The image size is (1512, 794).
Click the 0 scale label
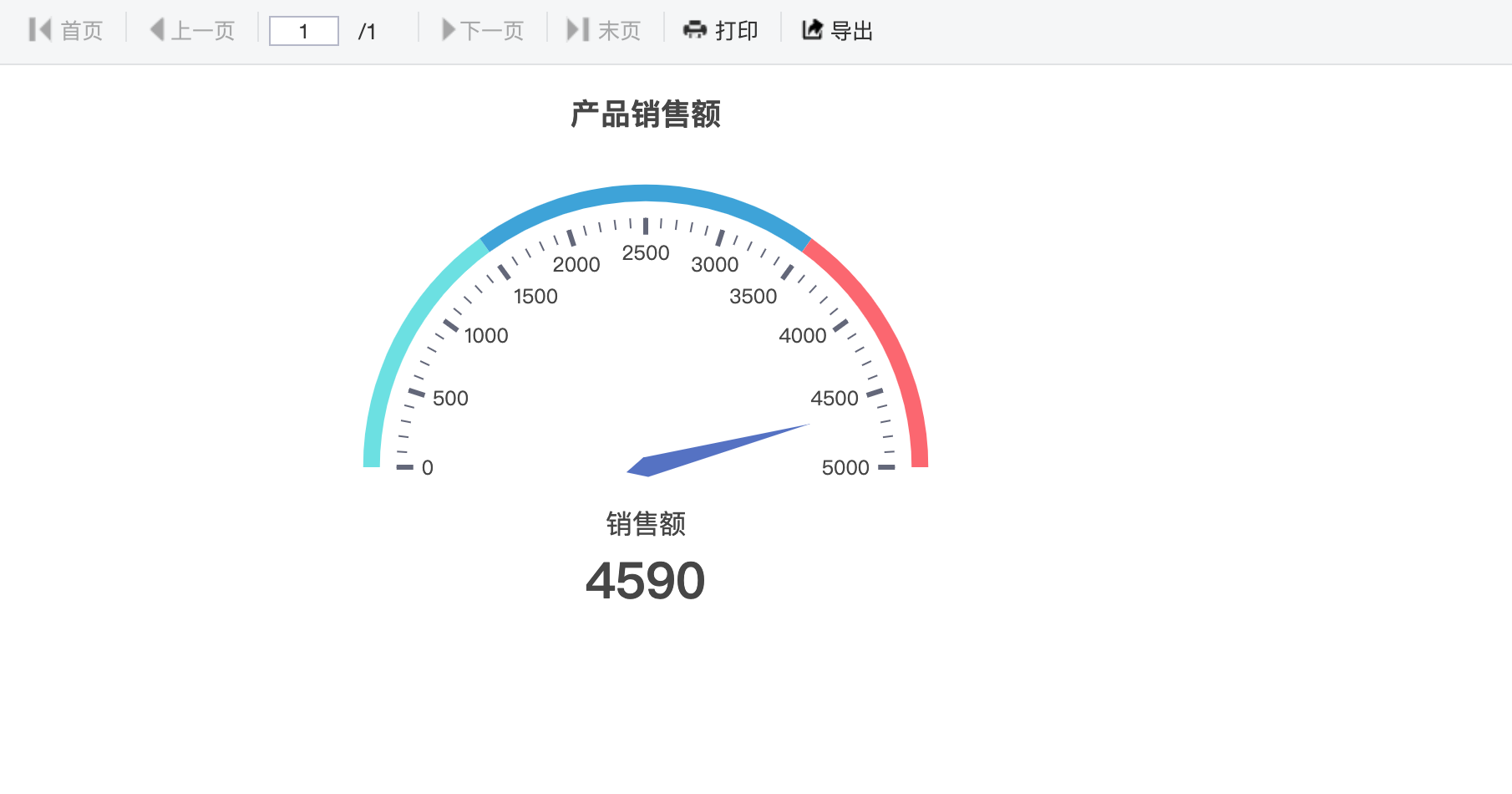click(428, 467)
